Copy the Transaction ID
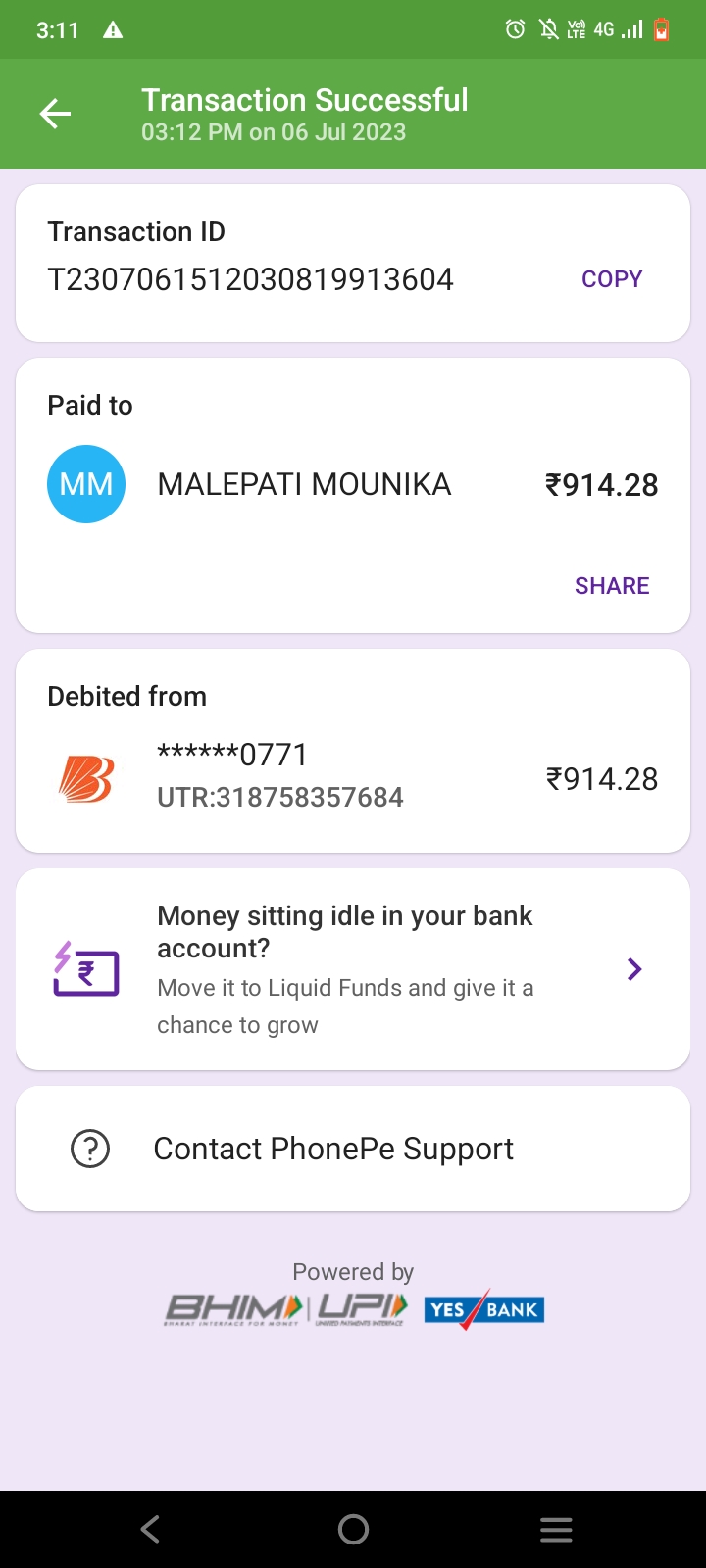 [612, 279]
